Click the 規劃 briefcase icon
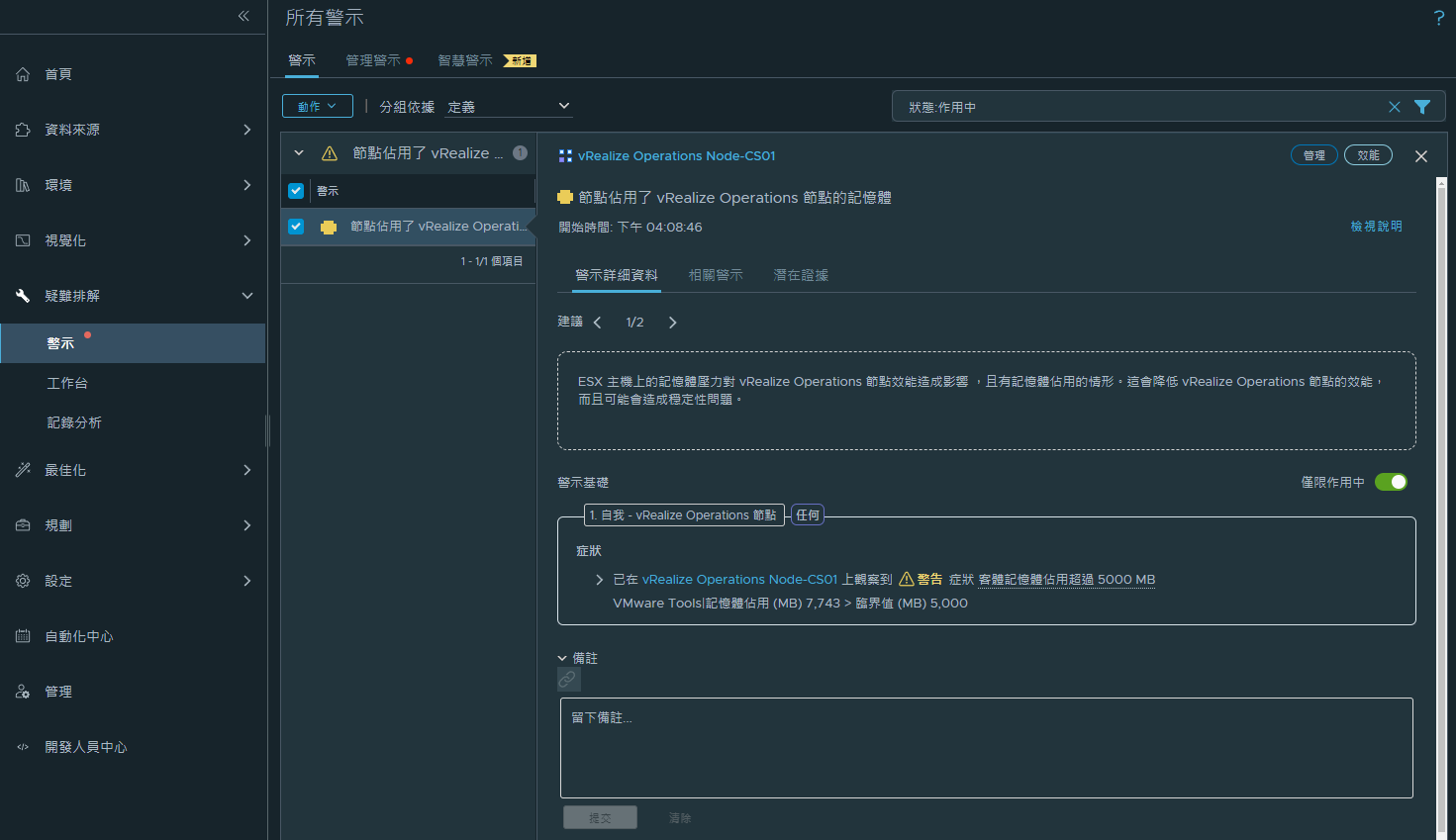This screenshot has height=840, width=1456. coord(23,525)
